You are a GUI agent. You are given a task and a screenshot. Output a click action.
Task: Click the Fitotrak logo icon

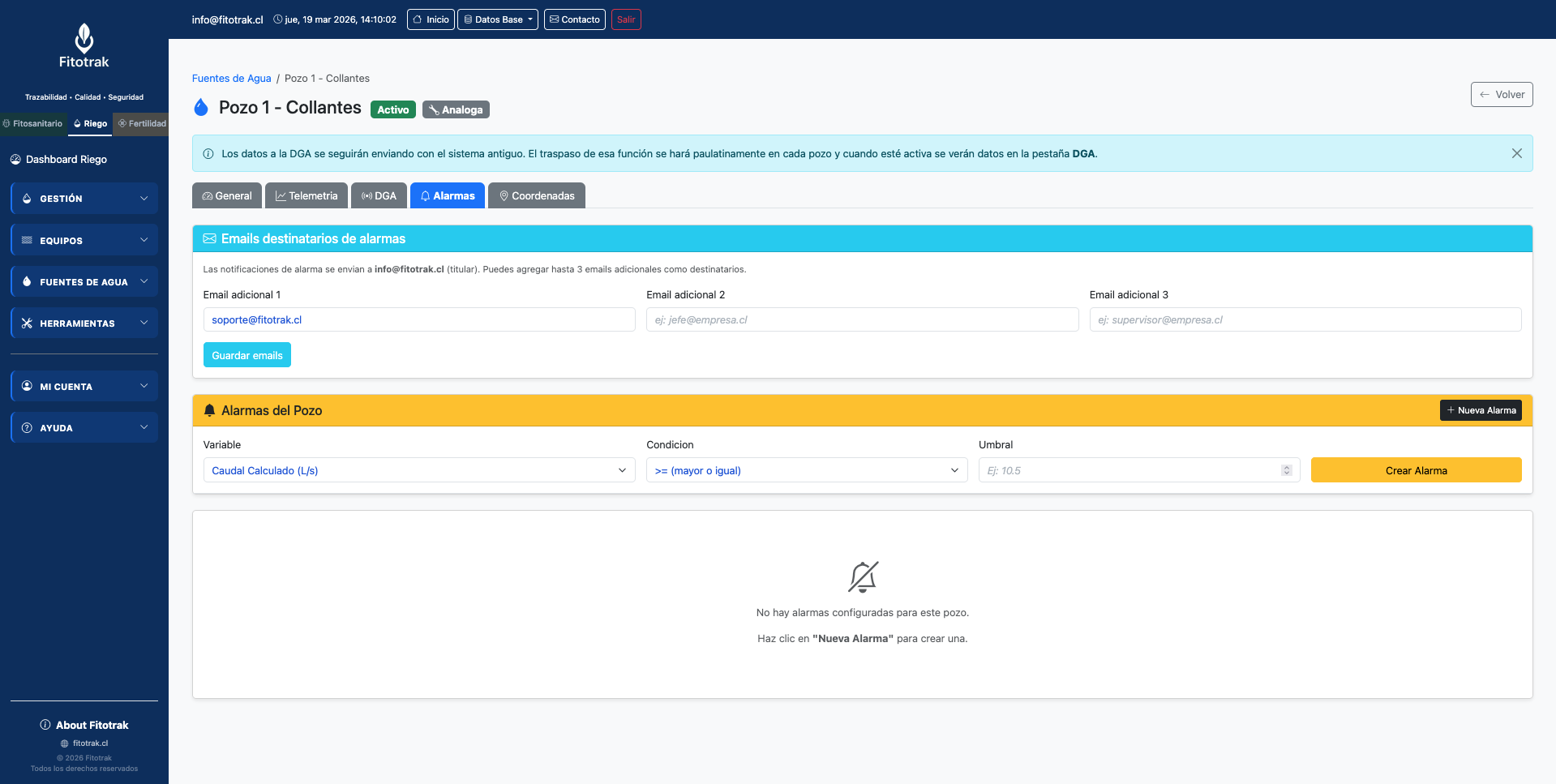84,38
